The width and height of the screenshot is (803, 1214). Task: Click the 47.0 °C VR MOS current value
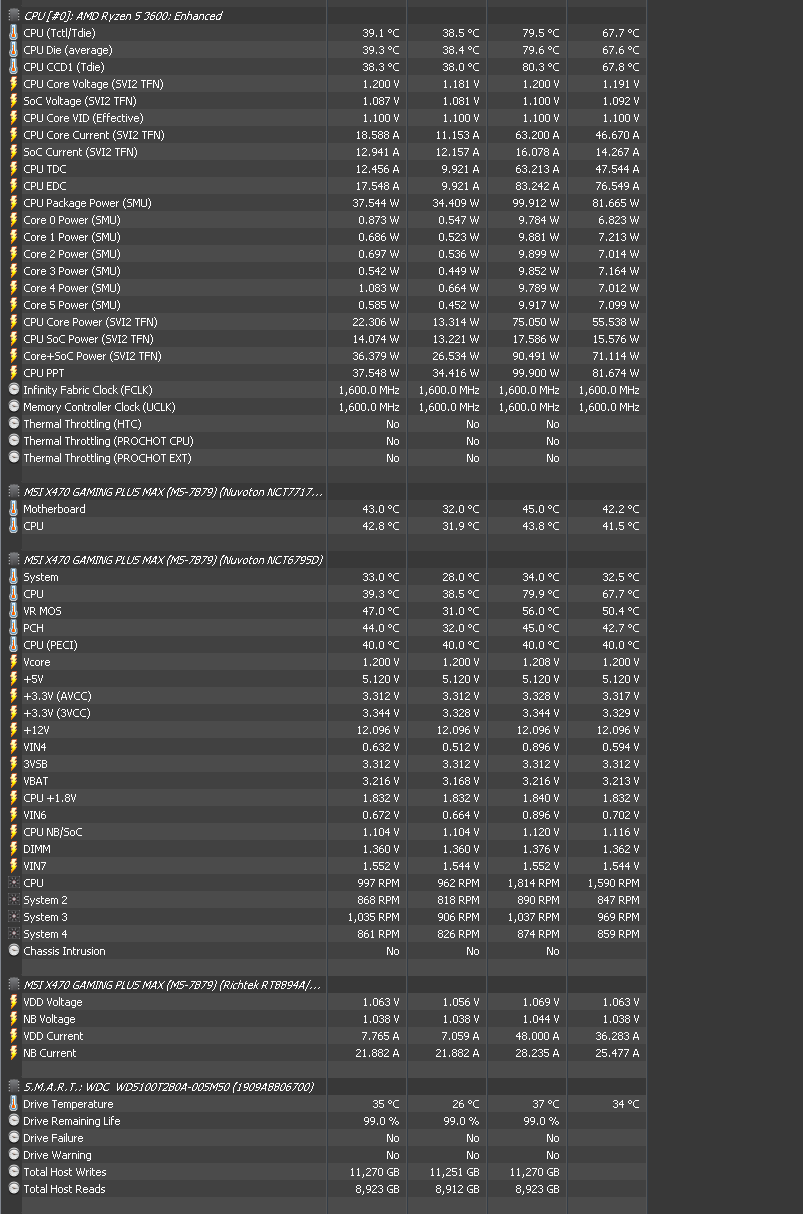coord(381,611)
